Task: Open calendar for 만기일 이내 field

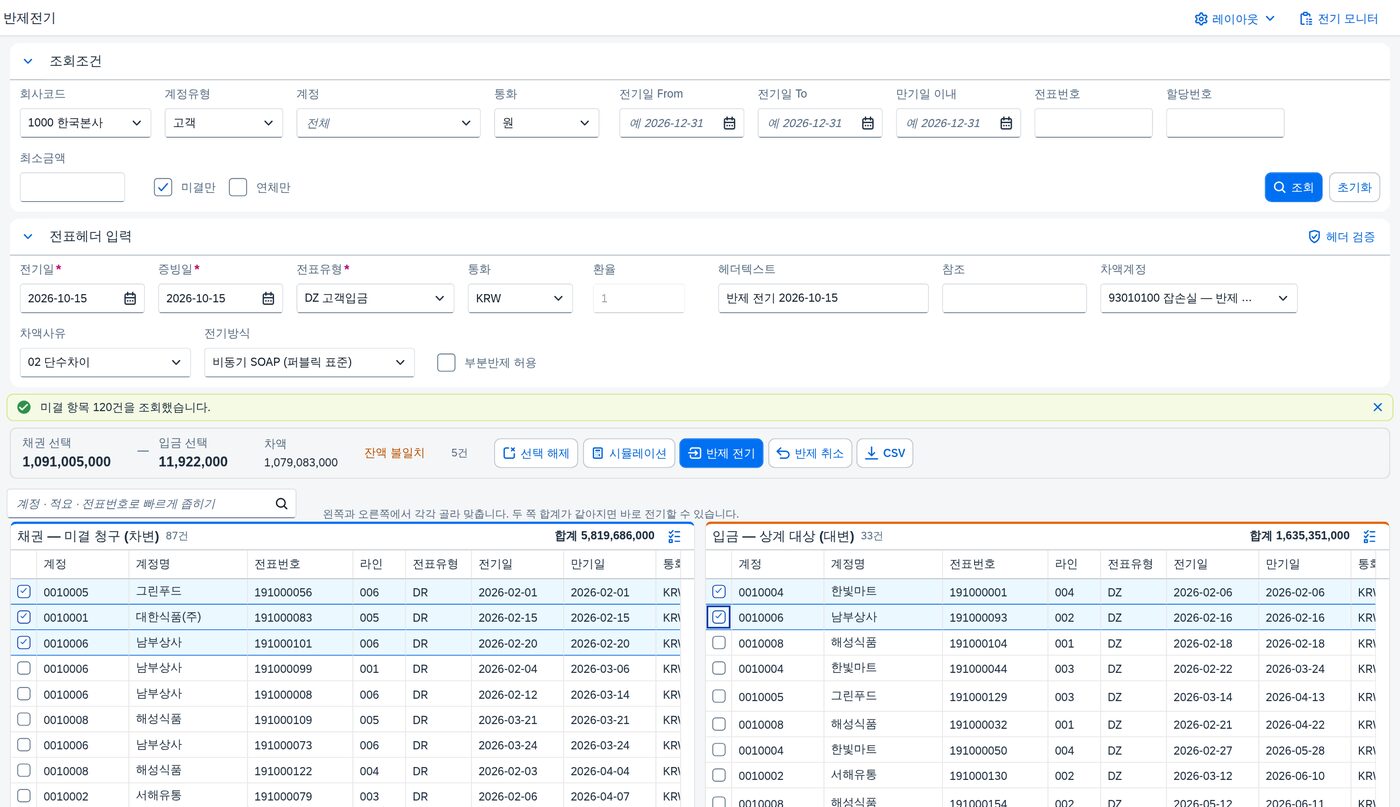Action: (1006, 123)
